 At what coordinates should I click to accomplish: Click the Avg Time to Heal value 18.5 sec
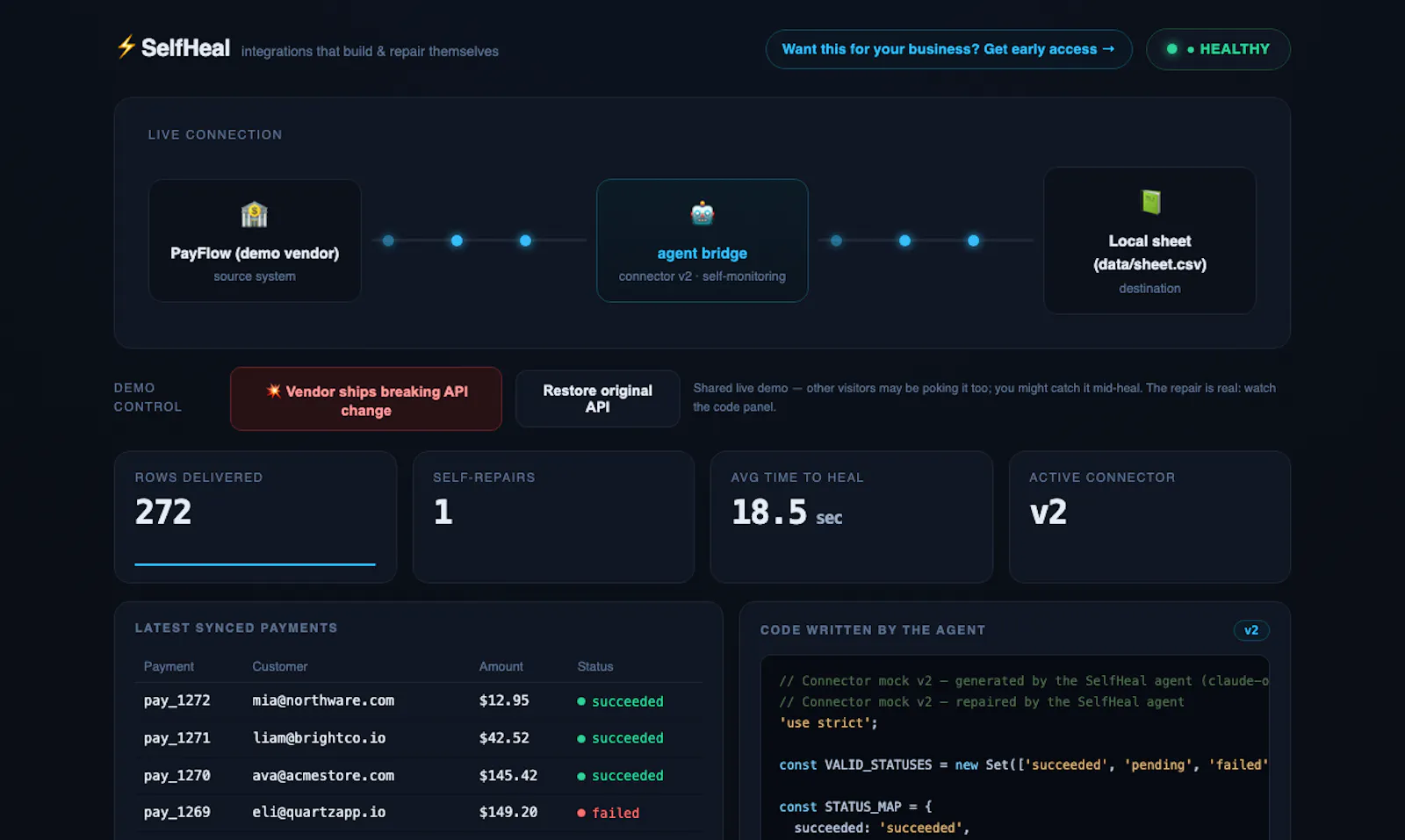pyautogui.click(x=787, y=513)
